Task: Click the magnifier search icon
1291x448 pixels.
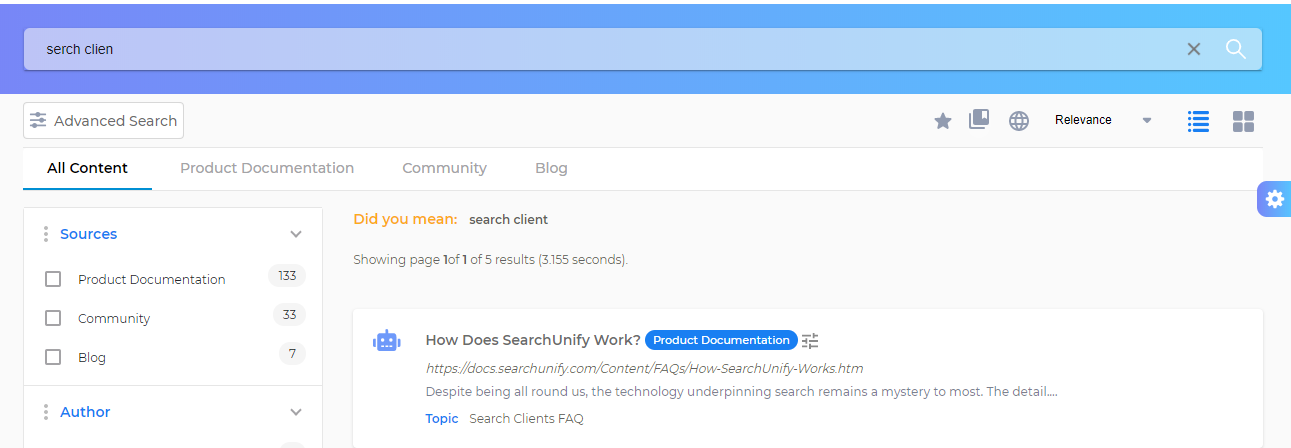Action: tap(1235, 49)
